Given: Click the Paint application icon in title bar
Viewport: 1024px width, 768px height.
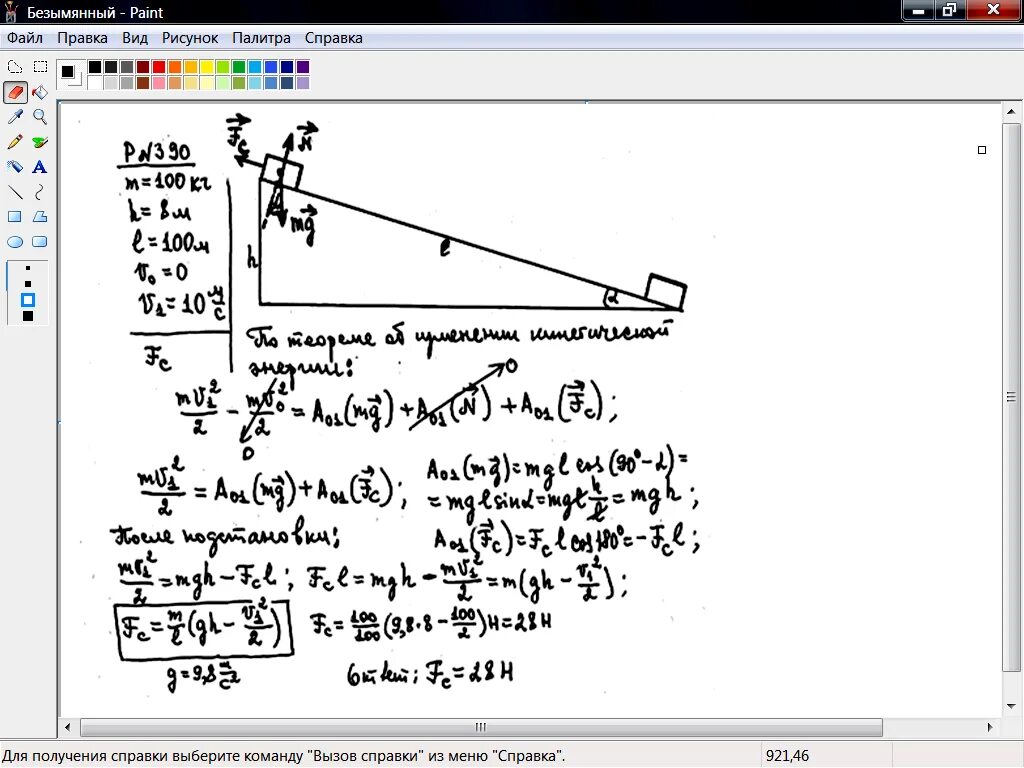Looking at the screenshot, I should 10,12.
